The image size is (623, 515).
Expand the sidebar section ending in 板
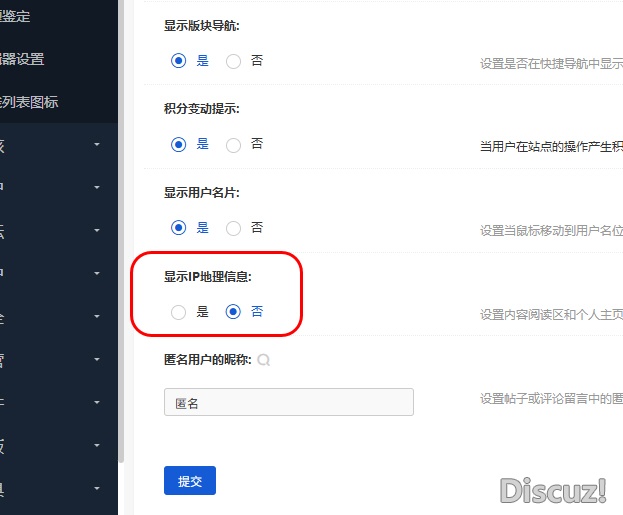[50, 446]
